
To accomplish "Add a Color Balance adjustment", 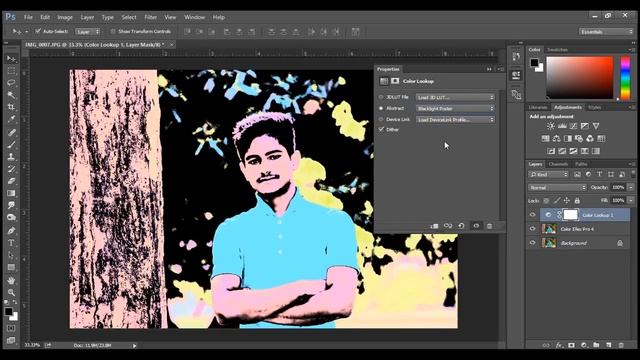I will [x=556, y=139].
